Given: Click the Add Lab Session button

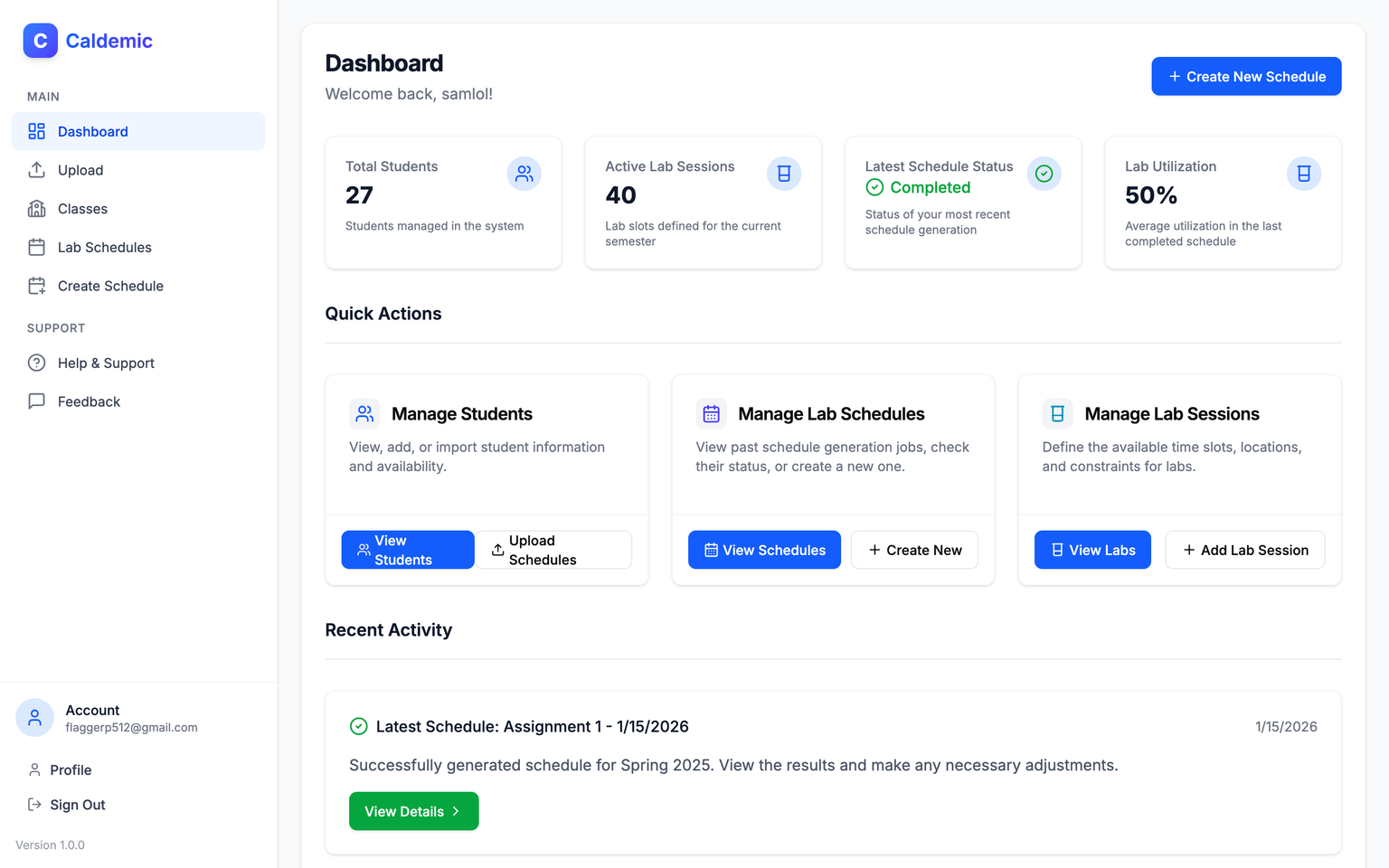Looking at the screenshot, I should pos(1245,550).
